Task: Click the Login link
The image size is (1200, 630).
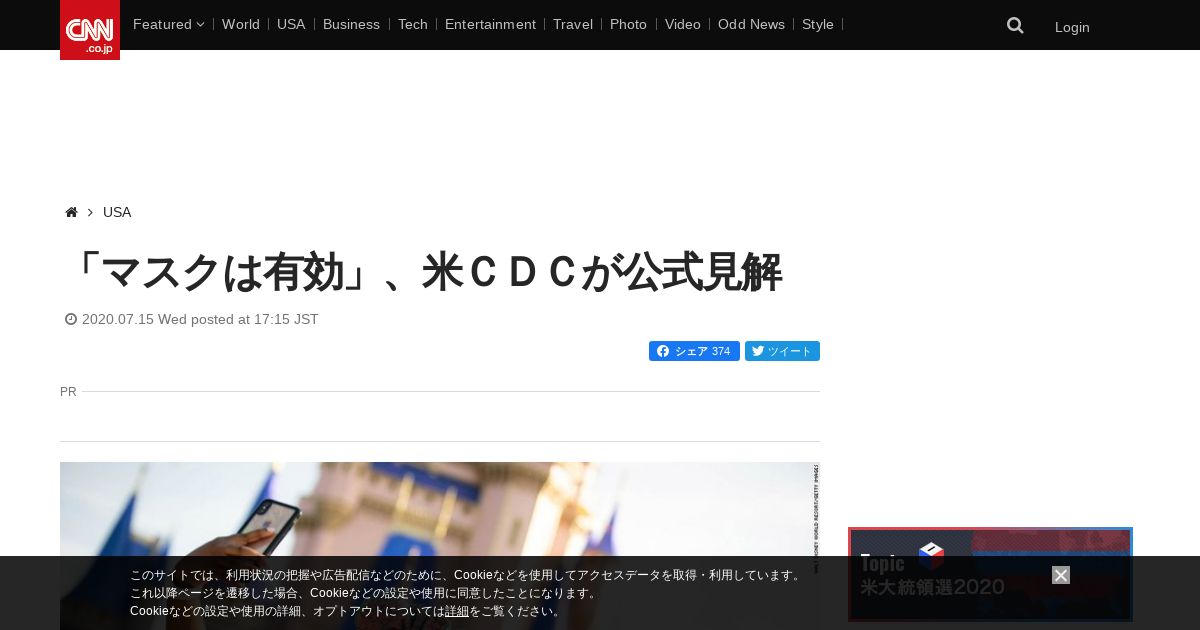Action: point(1072,27)
